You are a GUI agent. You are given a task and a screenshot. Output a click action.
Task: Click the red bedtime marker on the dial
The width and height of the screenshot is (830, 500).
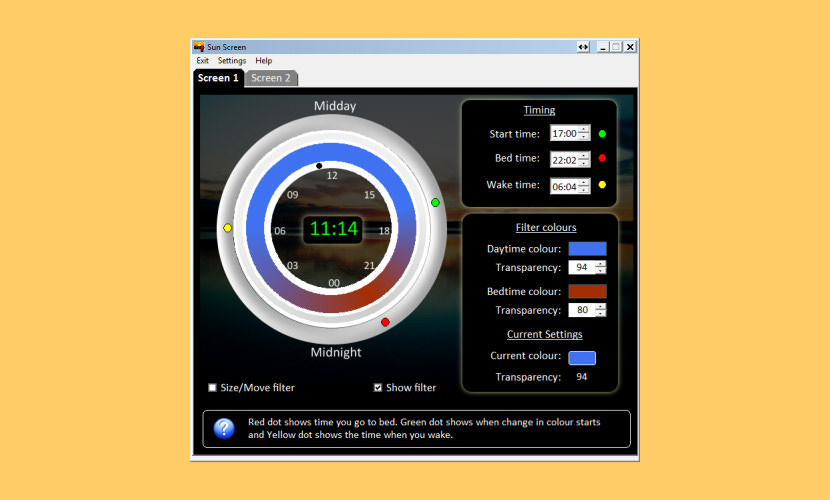click(x=385, y=322)
